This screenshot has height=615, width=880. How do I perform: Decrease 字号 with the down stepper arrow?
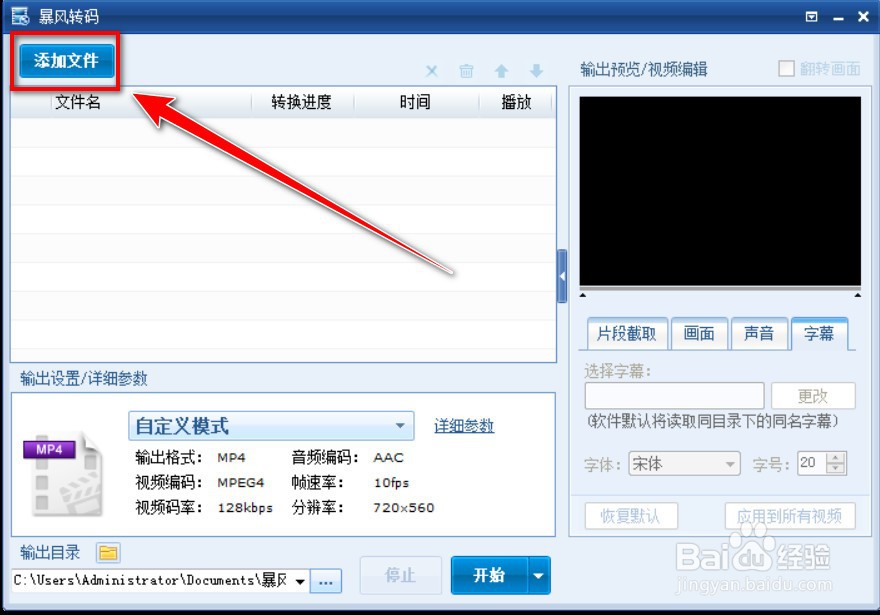(x=836, y=469)
